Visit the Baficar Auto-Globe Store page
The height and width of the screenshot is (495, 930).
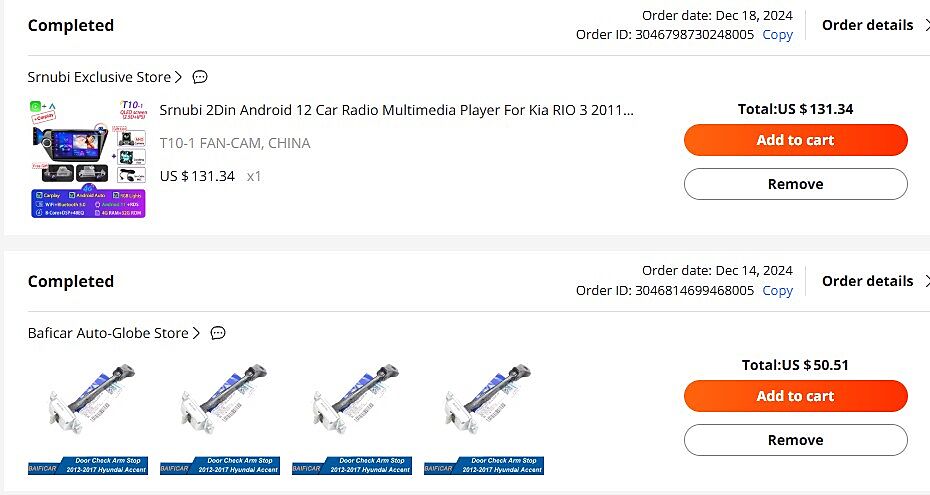click(108, 333)
